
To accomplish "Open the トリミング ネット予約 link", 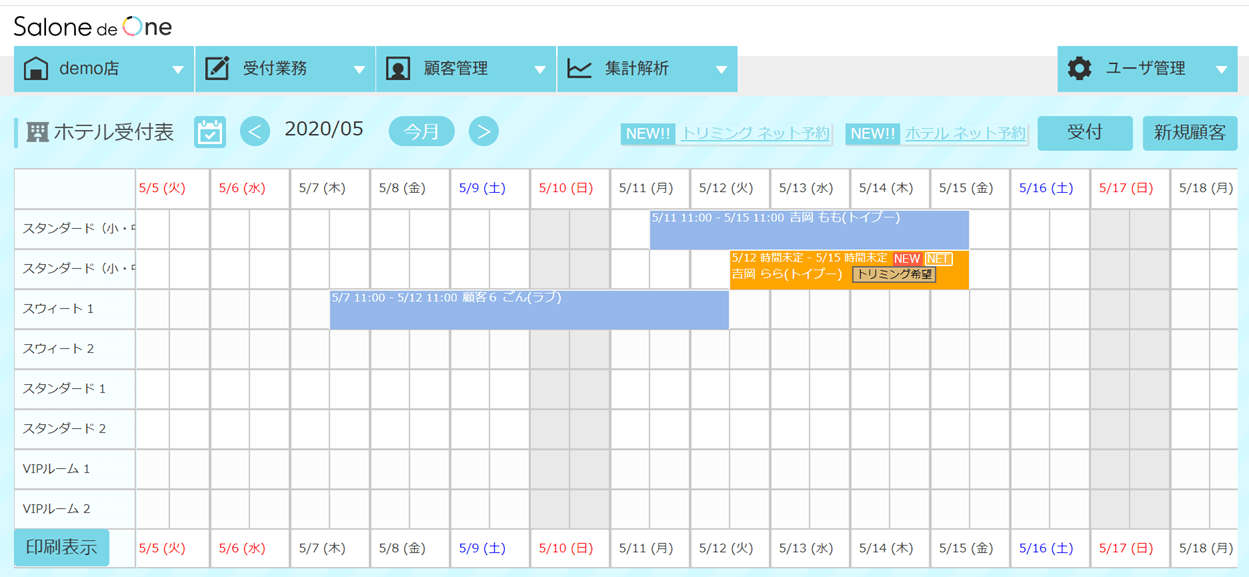I will 755,134.
